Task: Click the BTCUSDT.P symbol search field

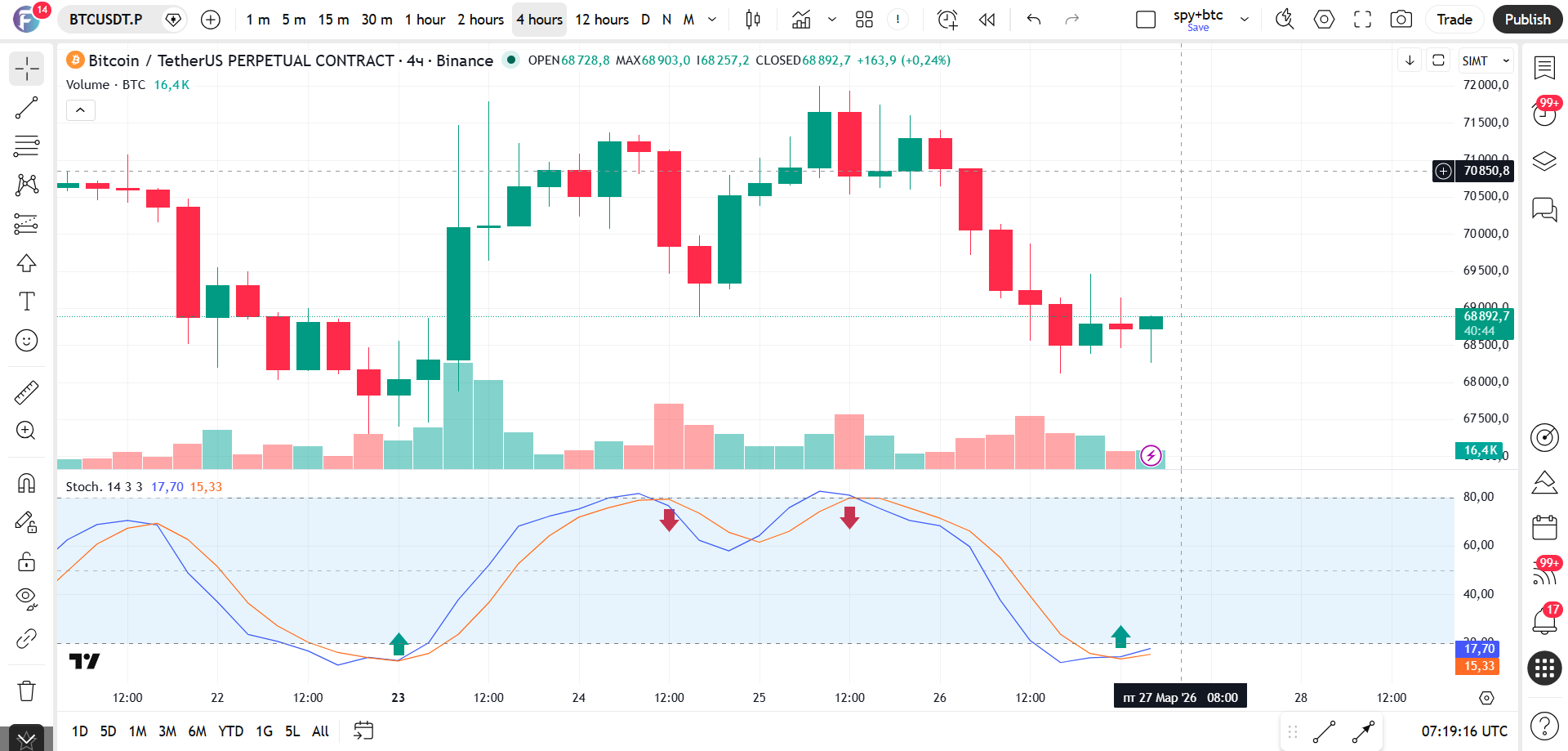Action: [106, 20]
